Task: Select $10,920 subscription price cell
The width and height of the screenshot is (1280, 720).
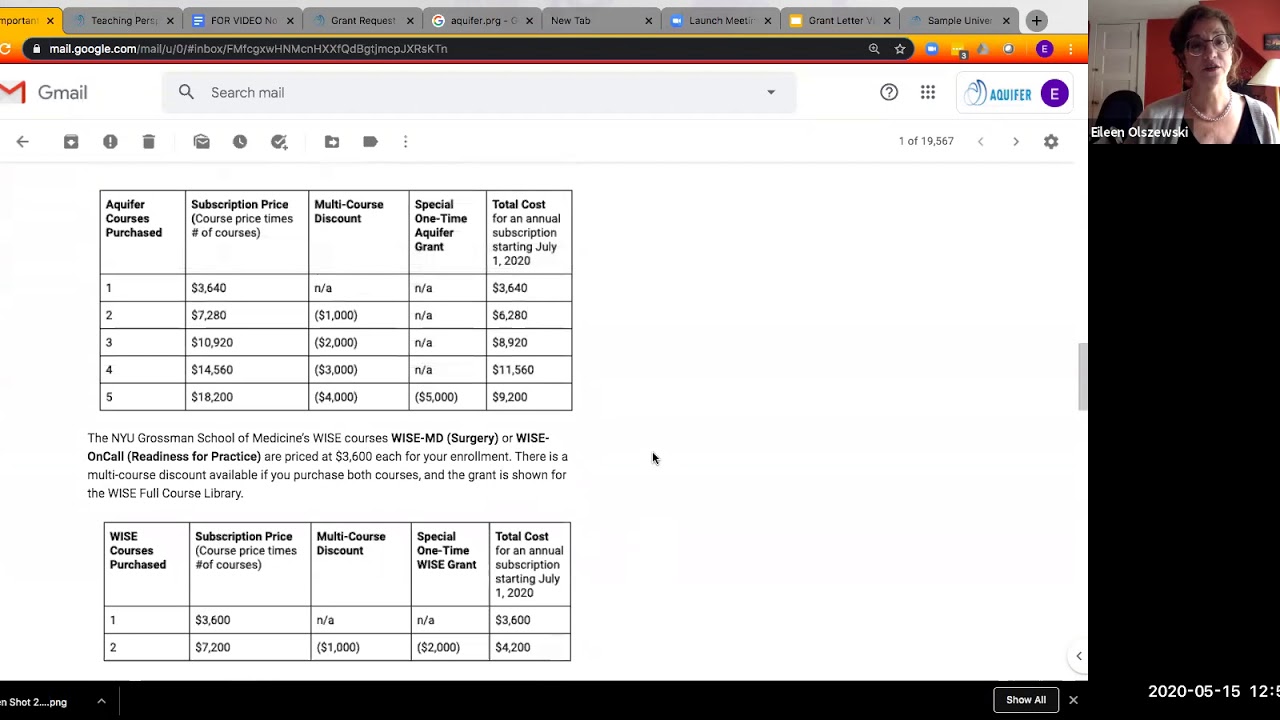Action: [x=212, y=342]
